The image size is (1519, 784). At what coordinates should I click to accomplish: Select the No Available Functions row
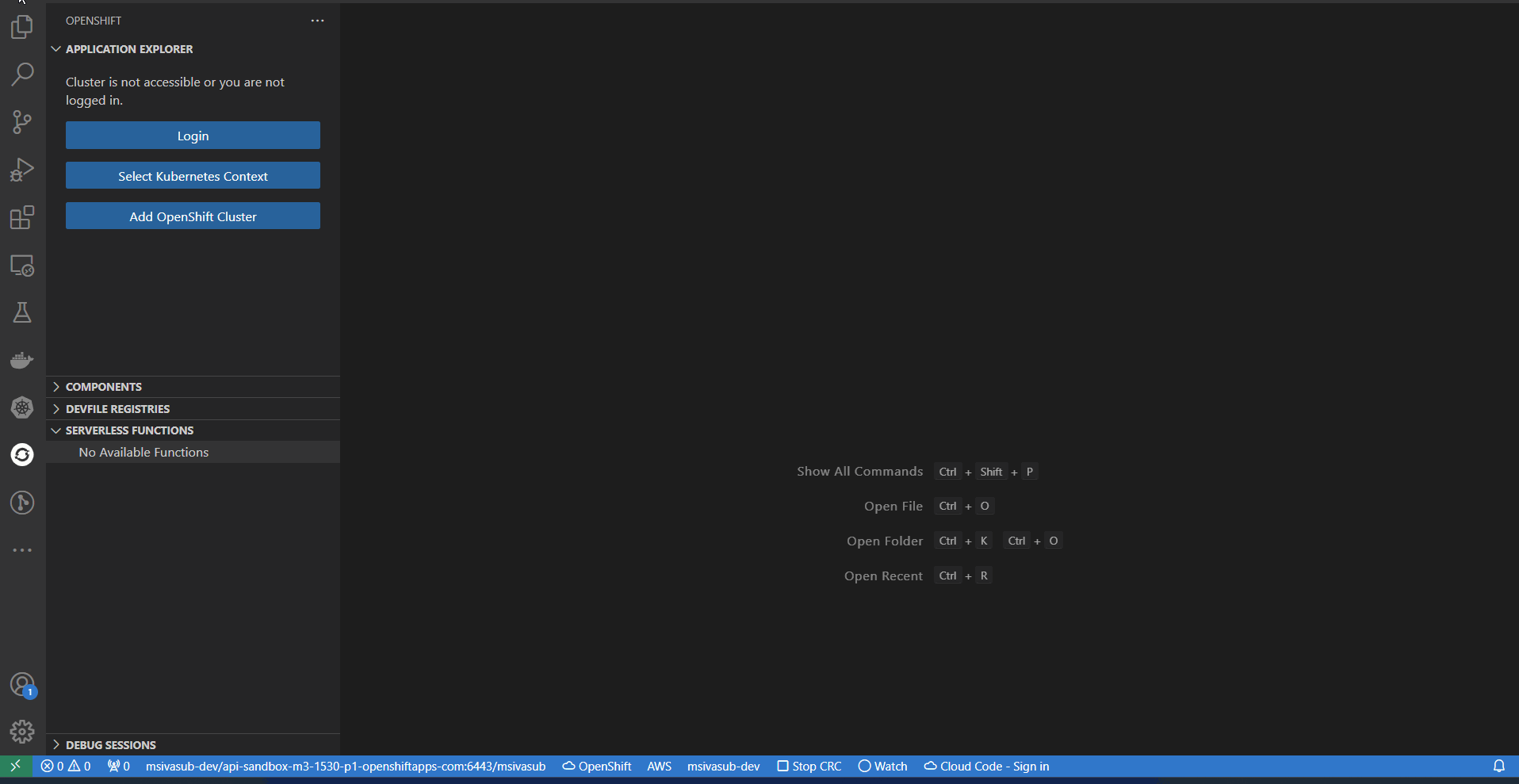[x=193, y=452]
